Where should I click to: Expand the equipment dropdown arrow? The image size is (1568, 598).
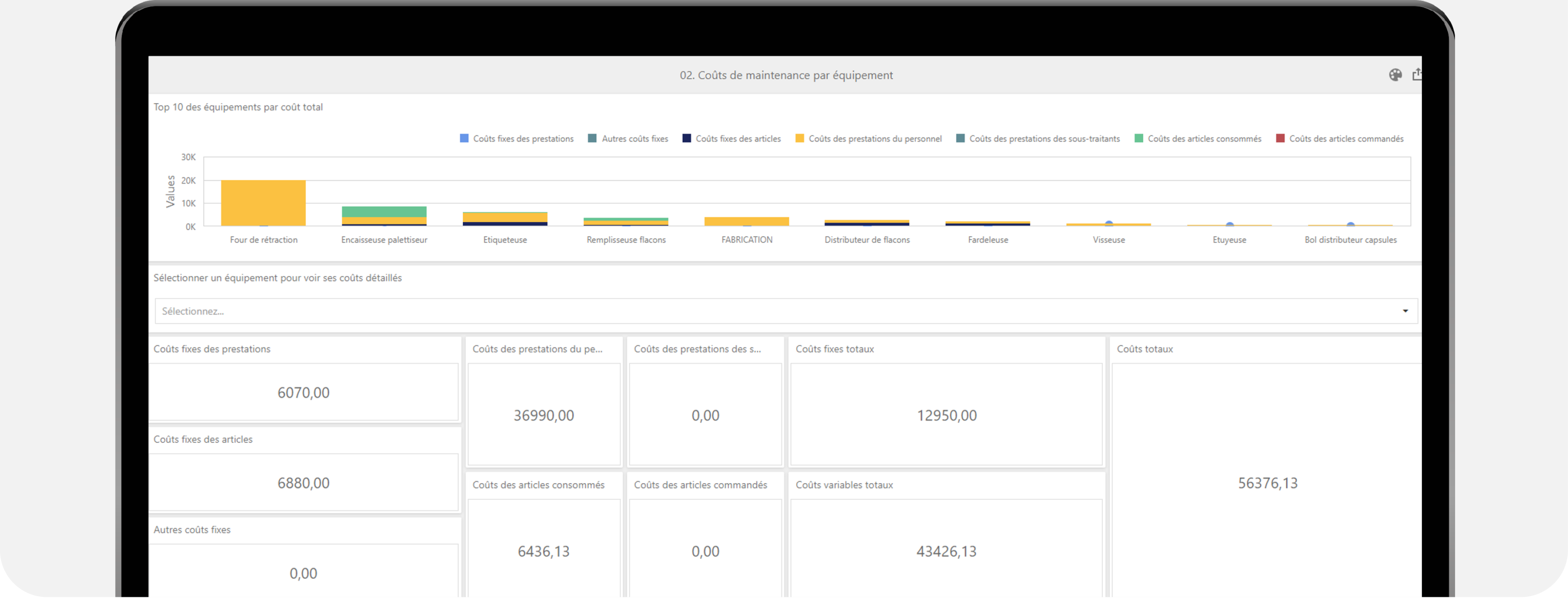pos(1405,311)
